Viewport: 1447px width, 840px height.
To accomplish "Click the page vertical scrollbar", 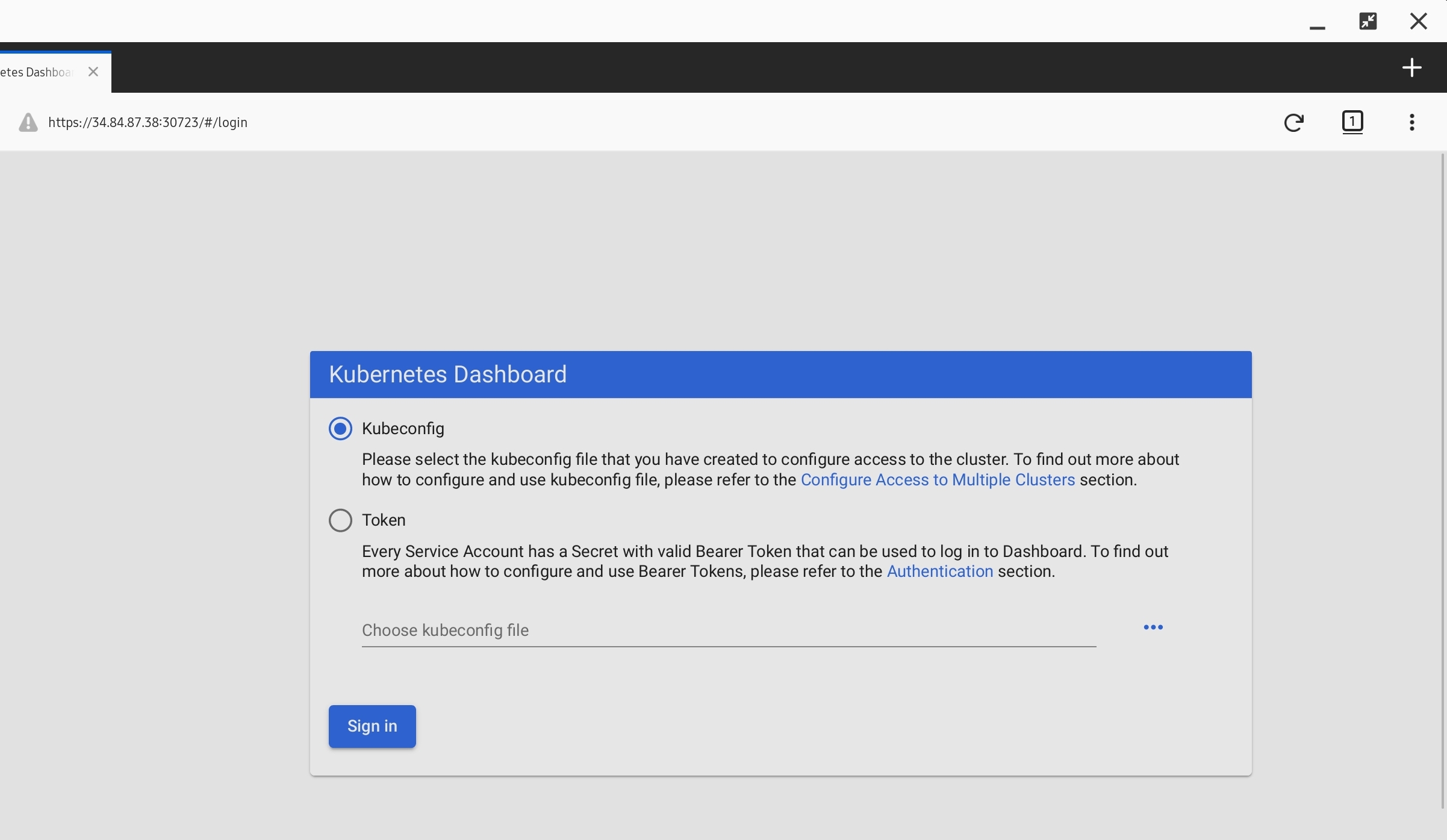I will coord(1443,482).
